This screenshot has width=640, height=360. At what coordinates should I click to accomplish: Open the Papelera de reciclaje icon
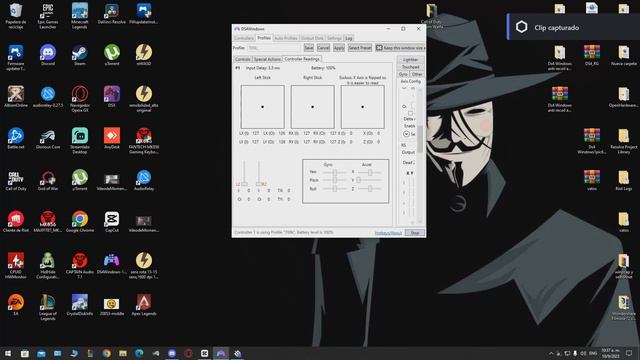[x=16, y=16]
